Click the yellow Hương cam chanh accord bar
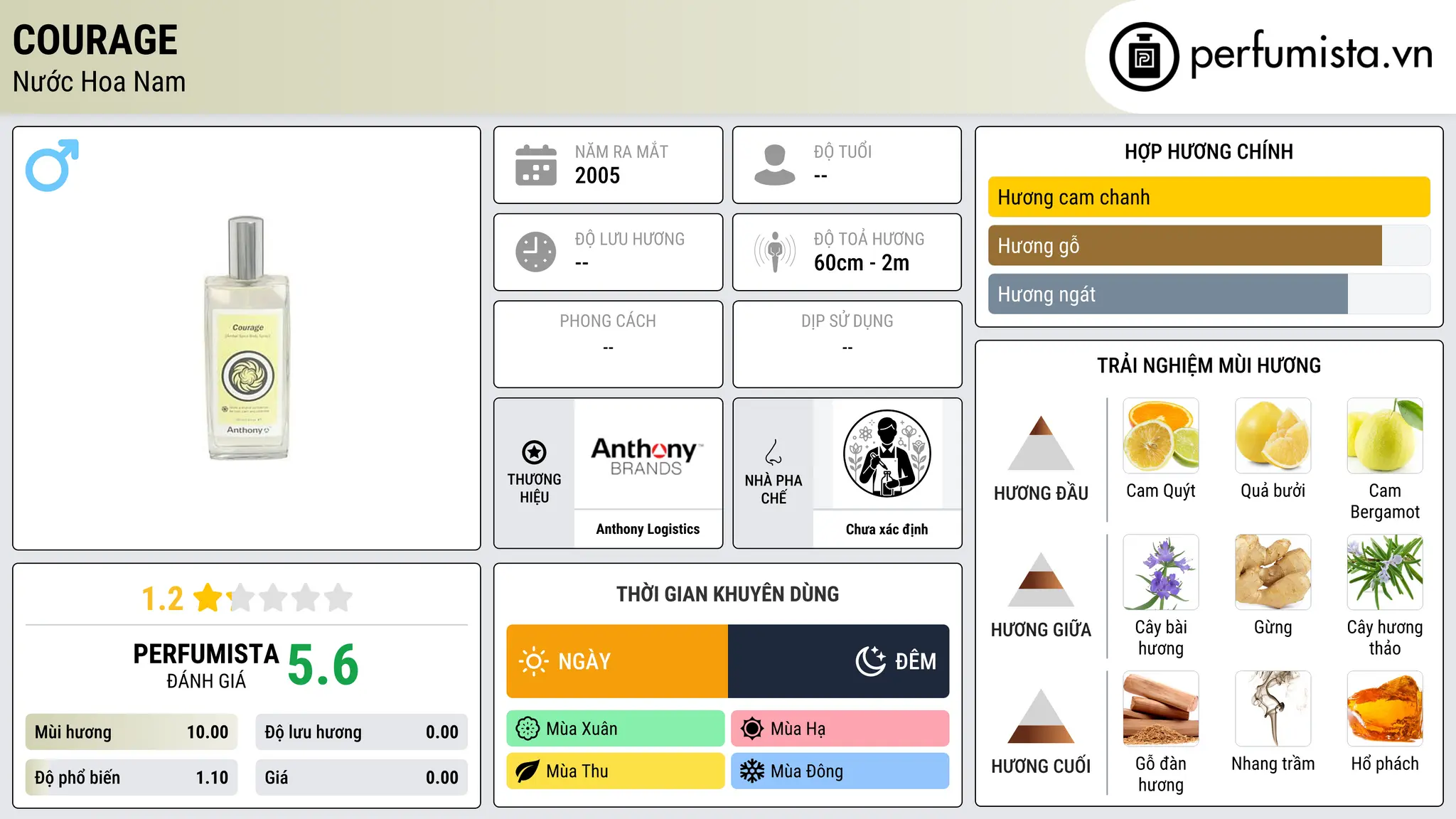This screenshot has width=1456, height=819. [1209, 197]
